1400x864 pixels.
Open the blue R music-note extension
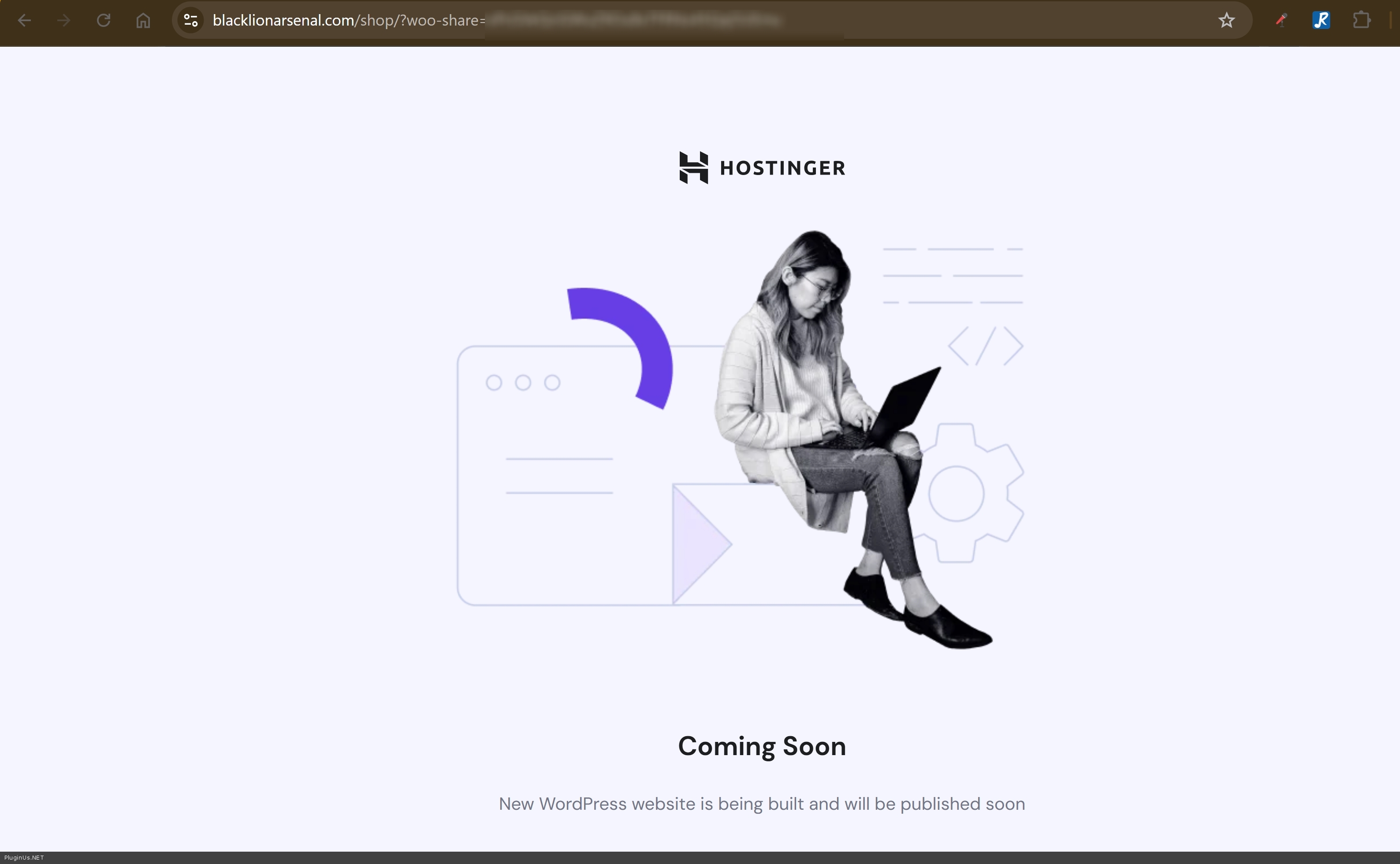[1321, 21]
